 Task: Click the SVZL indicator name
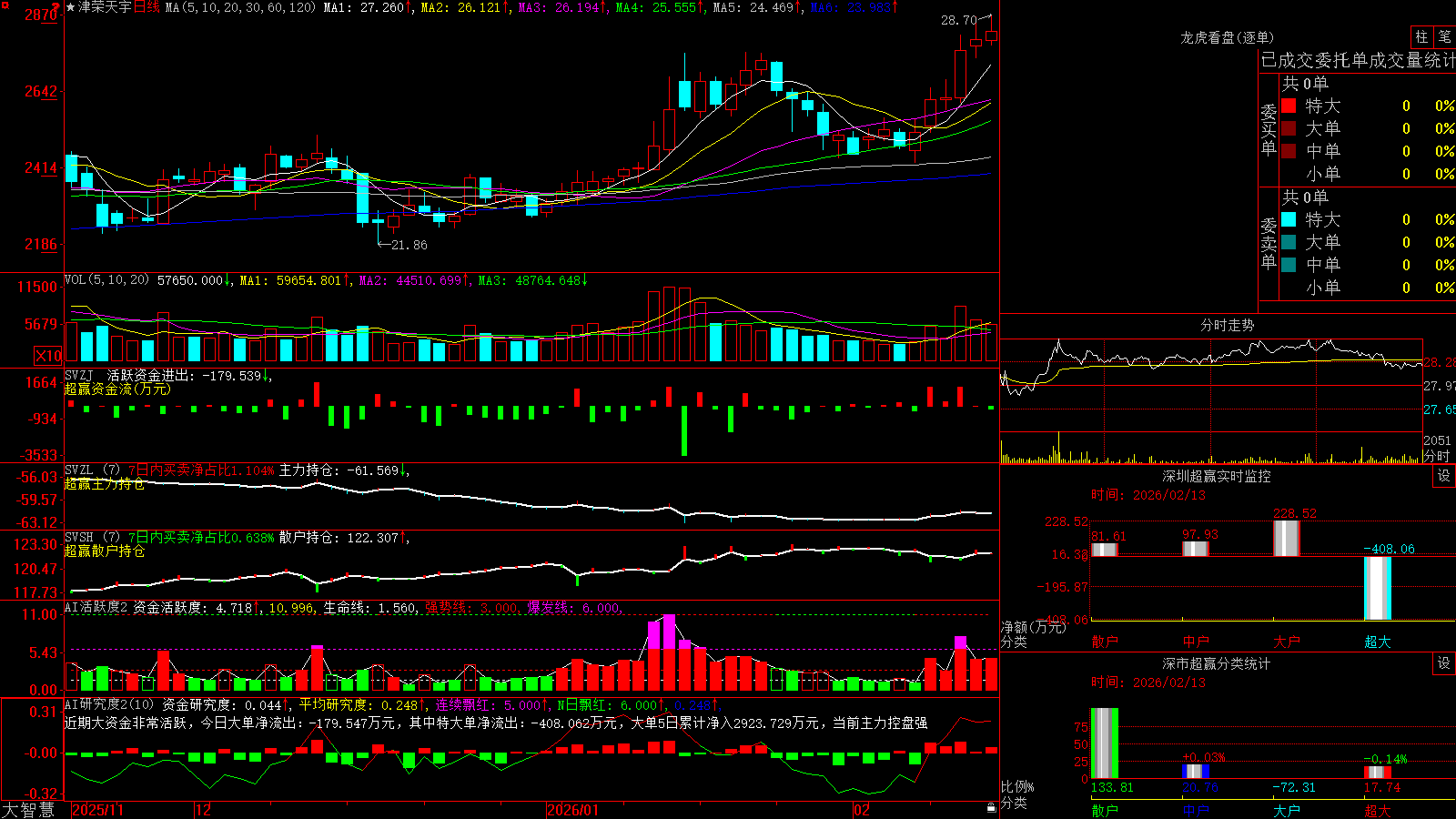point(79,470)
